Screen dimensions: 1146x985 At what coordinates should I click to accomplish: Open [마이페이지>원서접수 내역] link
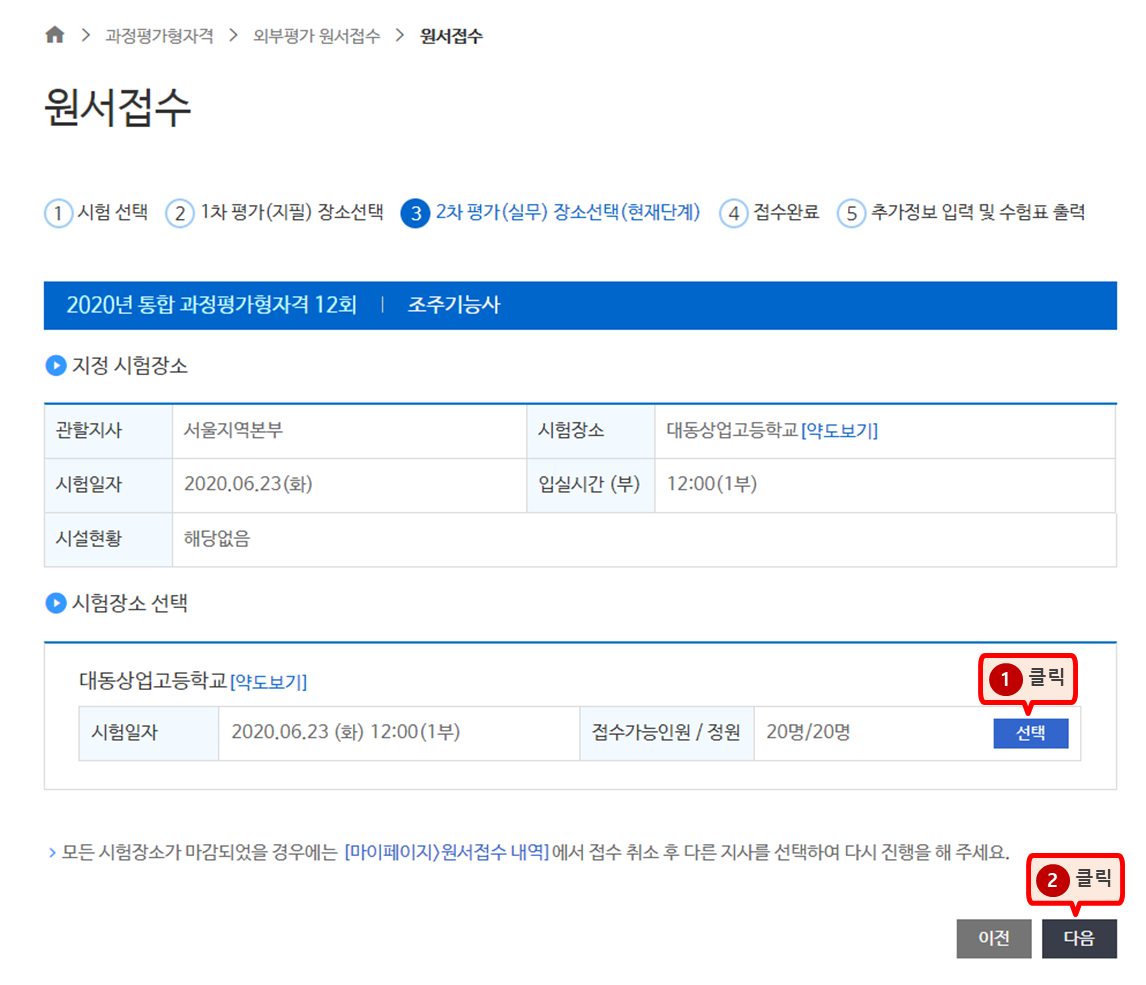[x=447, y=852]
